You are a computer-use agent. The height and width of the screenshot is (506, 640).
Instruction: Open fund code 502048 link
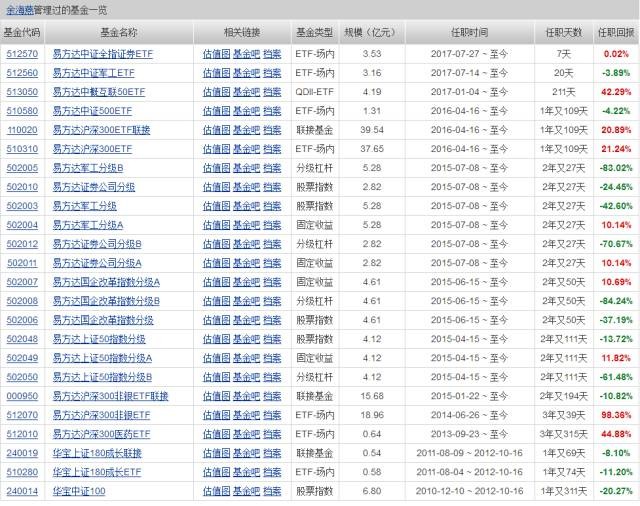22,339
